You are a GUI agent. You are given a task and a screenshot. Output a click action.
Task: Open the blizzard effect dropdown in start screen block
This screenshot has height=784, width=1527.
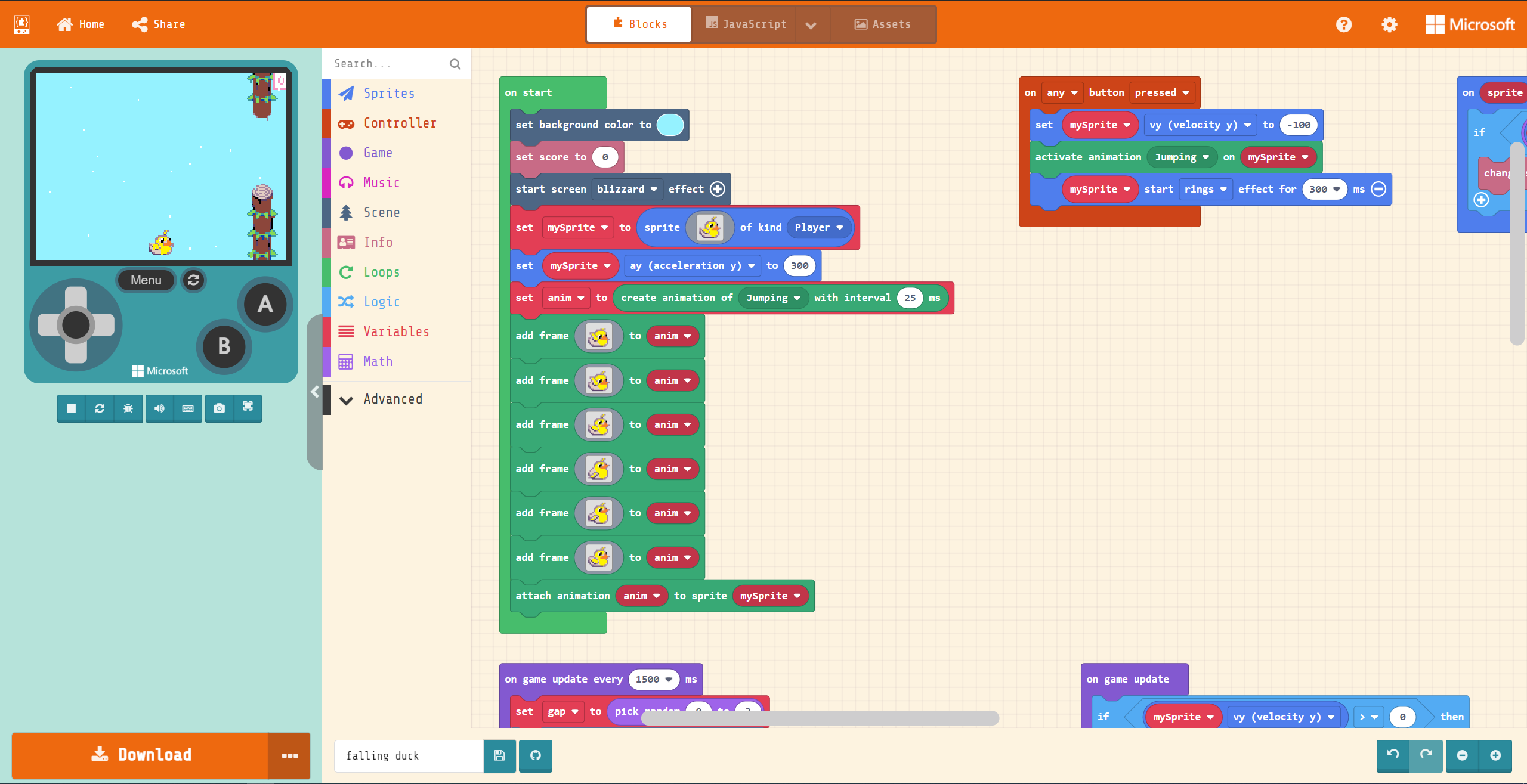[627, 189]
